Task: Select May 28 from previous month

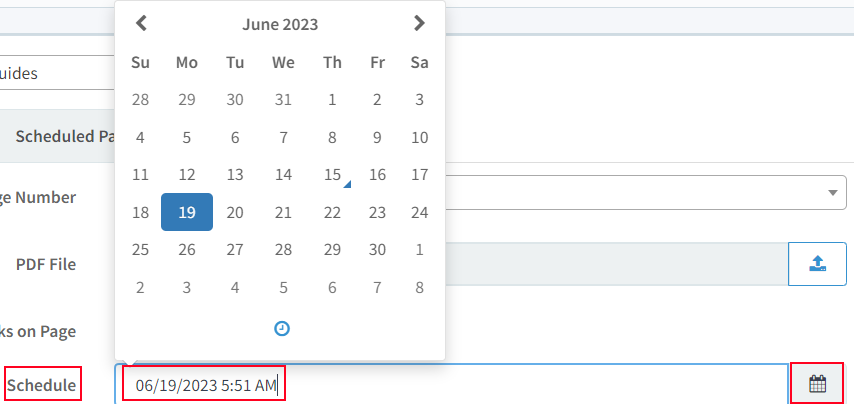Action: coord(141,100)
